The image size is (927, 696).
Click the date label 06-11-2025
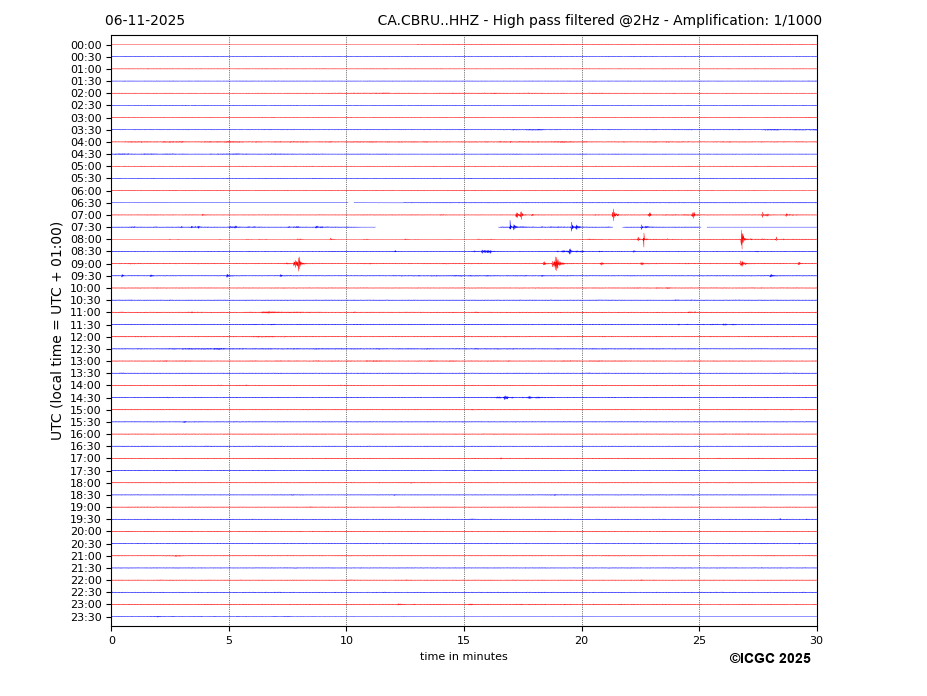coord(145,21)
